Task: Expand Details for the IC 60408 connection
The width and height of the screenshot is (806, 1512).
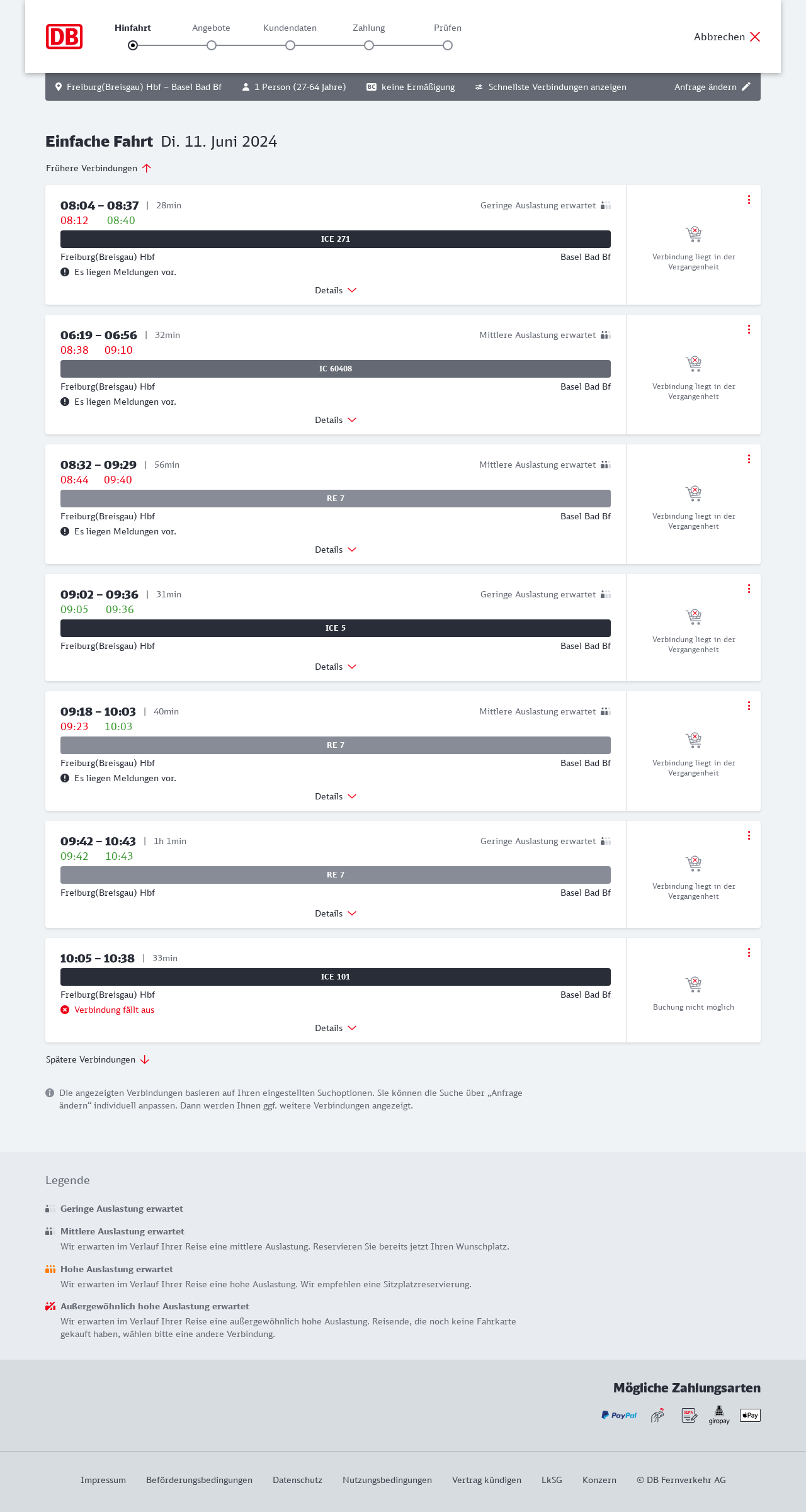Action: coord(336,420)
